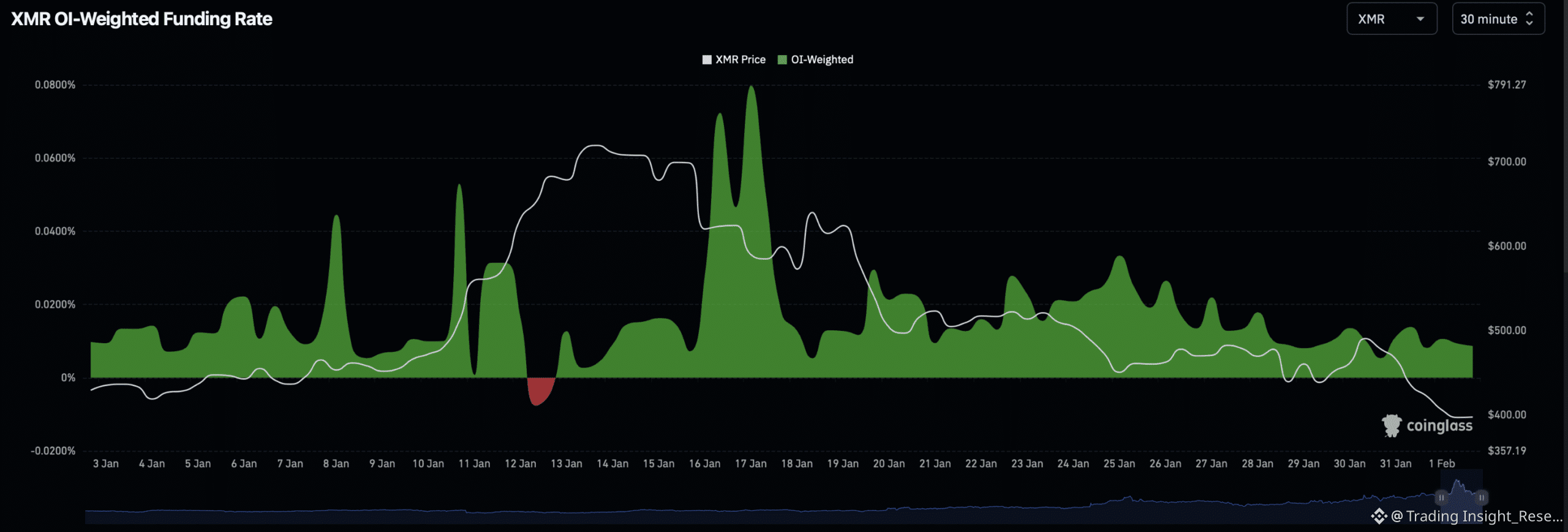Click the 18 Jan date label
This screenshot has height=532, width=1568.
point(797,464)
